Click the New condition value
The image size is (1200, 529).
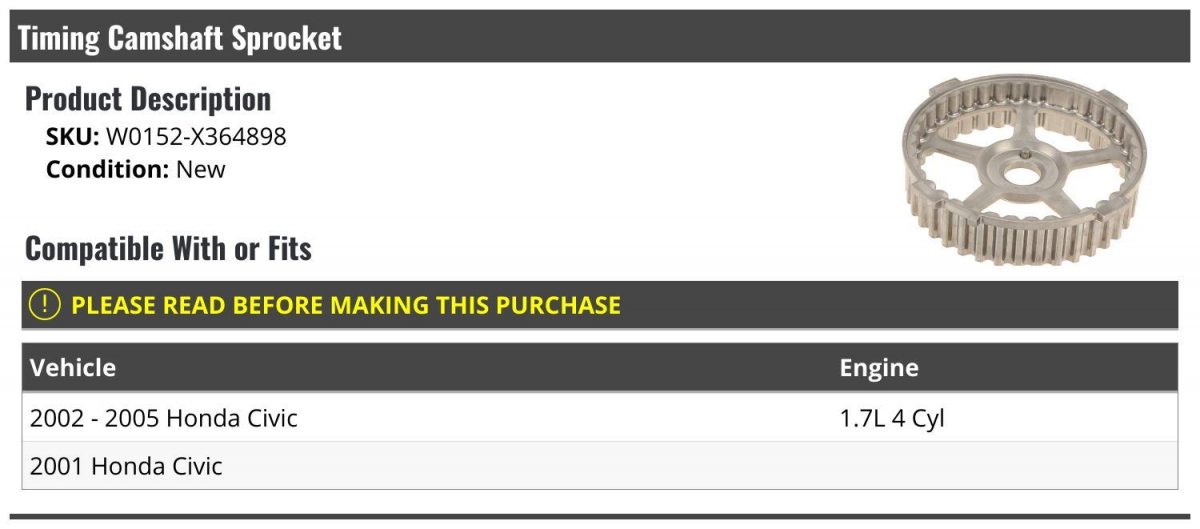click(201, 169)
